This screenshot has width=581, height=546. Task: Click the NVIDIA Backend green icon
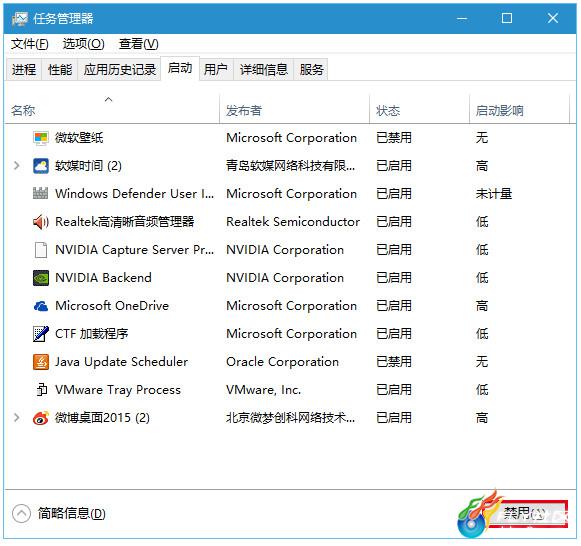[41, 278]
